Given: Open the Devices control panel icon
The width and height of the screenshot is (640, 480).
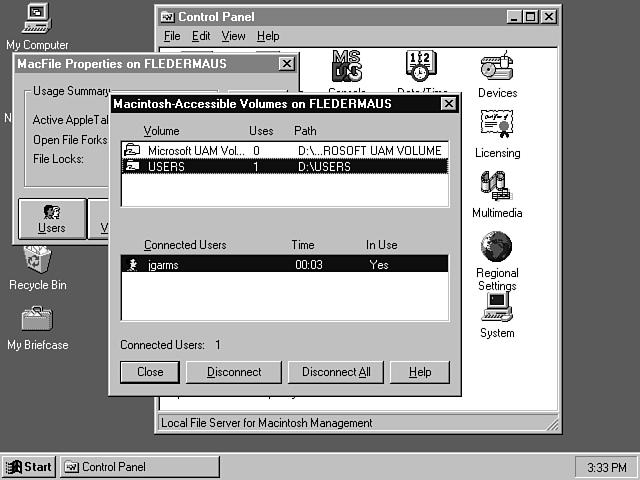Looking at the screenshot, I should 497,69.
